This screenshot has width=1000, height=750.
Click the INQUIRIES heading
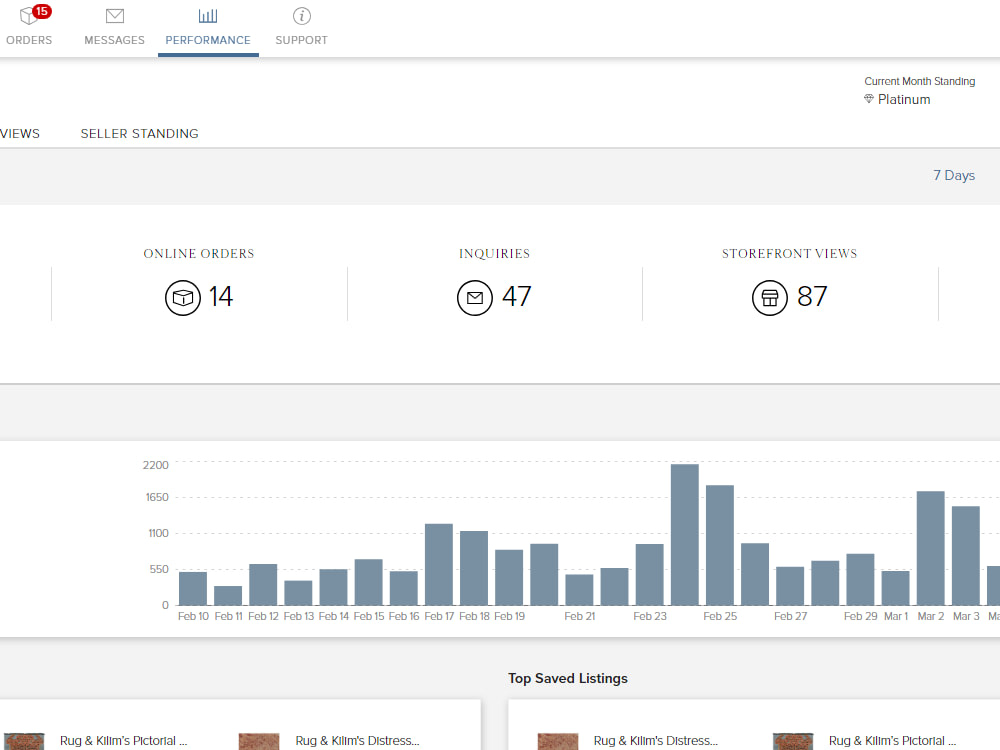pyautogui.click(x=494, y=254)
